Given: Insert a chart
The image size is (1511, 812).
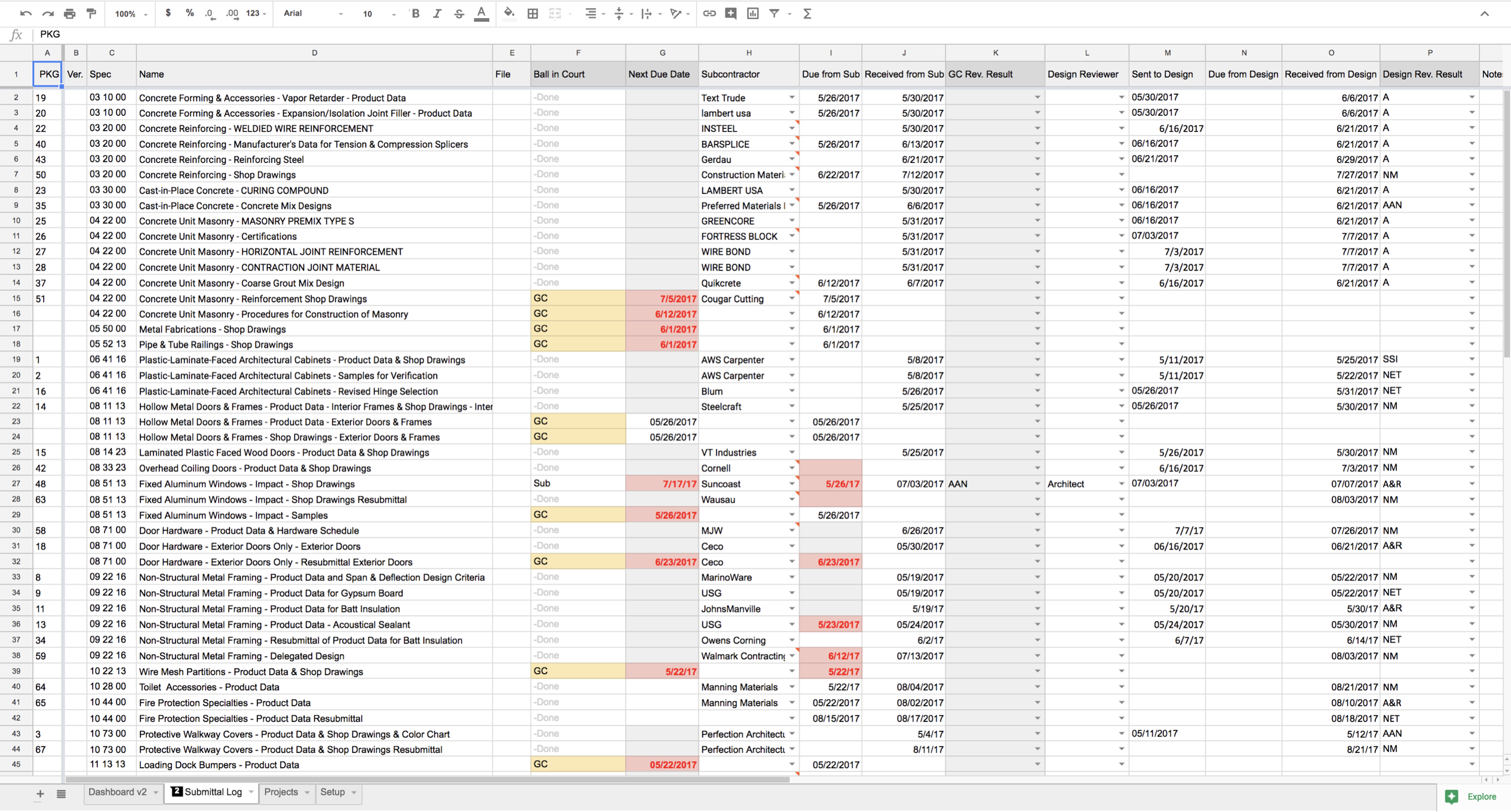Looking at the screenshot, I should (x=752, y=13).
